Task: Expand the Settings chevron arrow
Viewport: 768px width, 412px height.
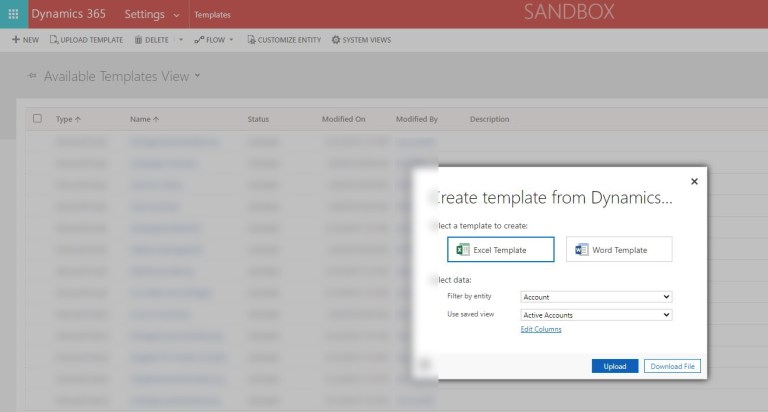Action: click(x=176, y=15)
